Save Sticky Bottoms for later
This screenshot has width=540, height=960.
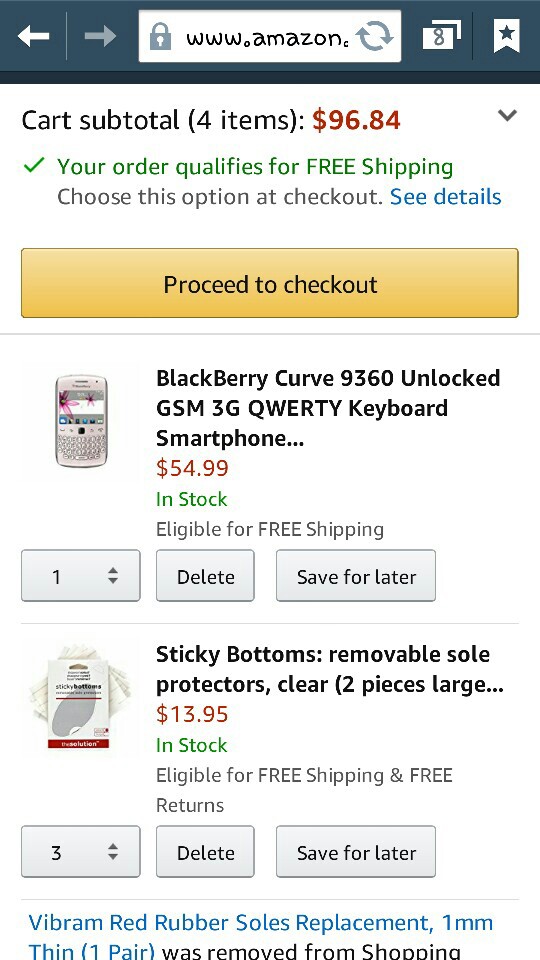[356, 852]
